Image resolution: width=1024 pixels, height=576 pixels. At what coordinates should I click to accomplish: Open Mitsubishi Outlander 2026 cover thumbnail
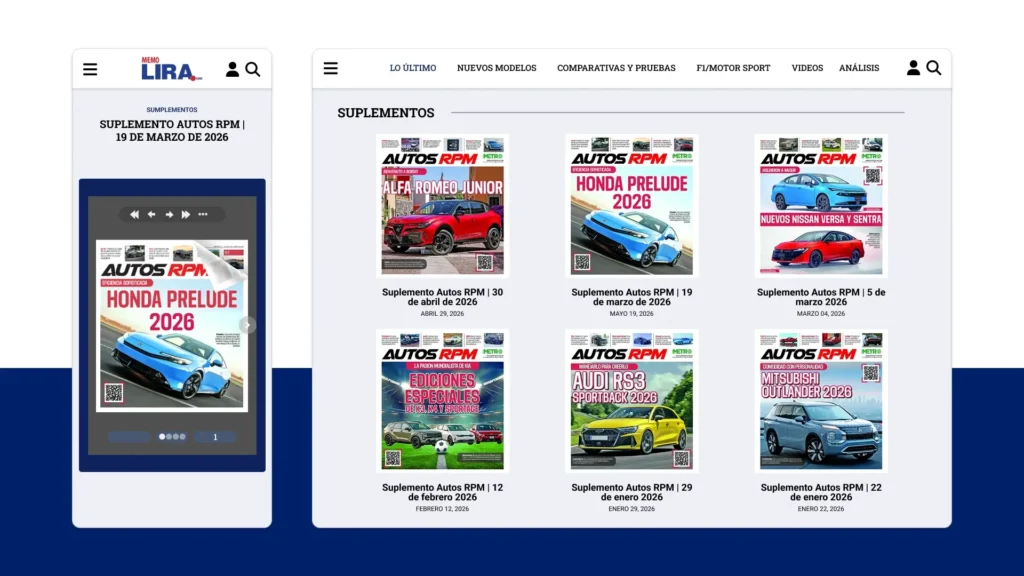pos(821,401)
